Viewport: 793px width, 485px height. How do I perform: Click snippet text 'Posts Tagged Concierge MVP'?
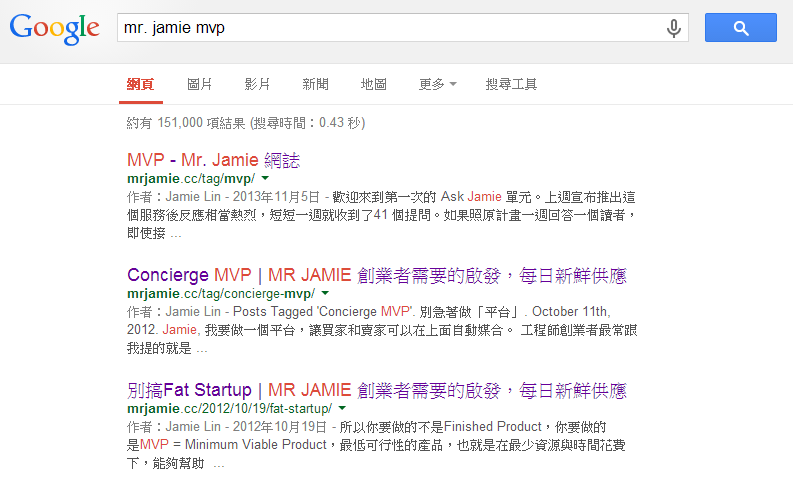point(324,312)
